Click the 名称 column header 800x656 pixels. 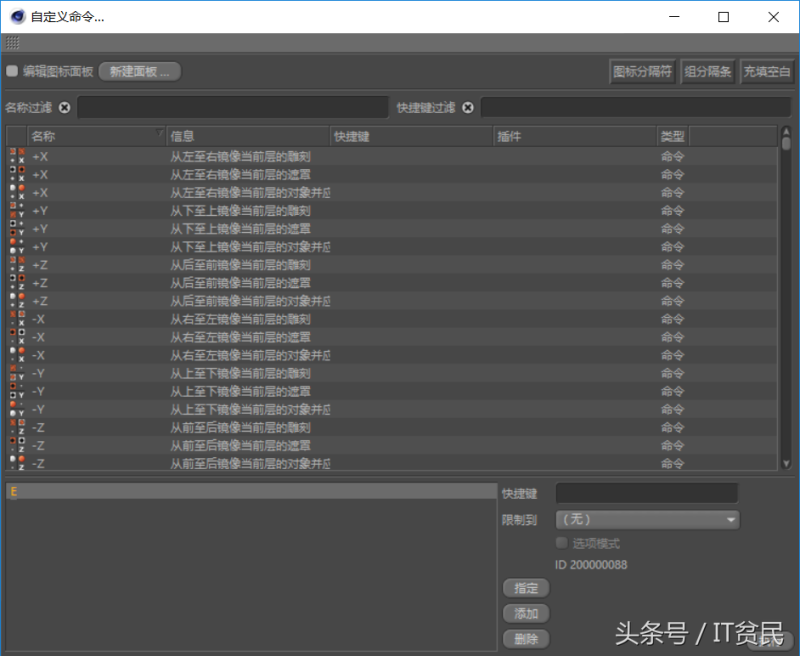coord(80,135)
